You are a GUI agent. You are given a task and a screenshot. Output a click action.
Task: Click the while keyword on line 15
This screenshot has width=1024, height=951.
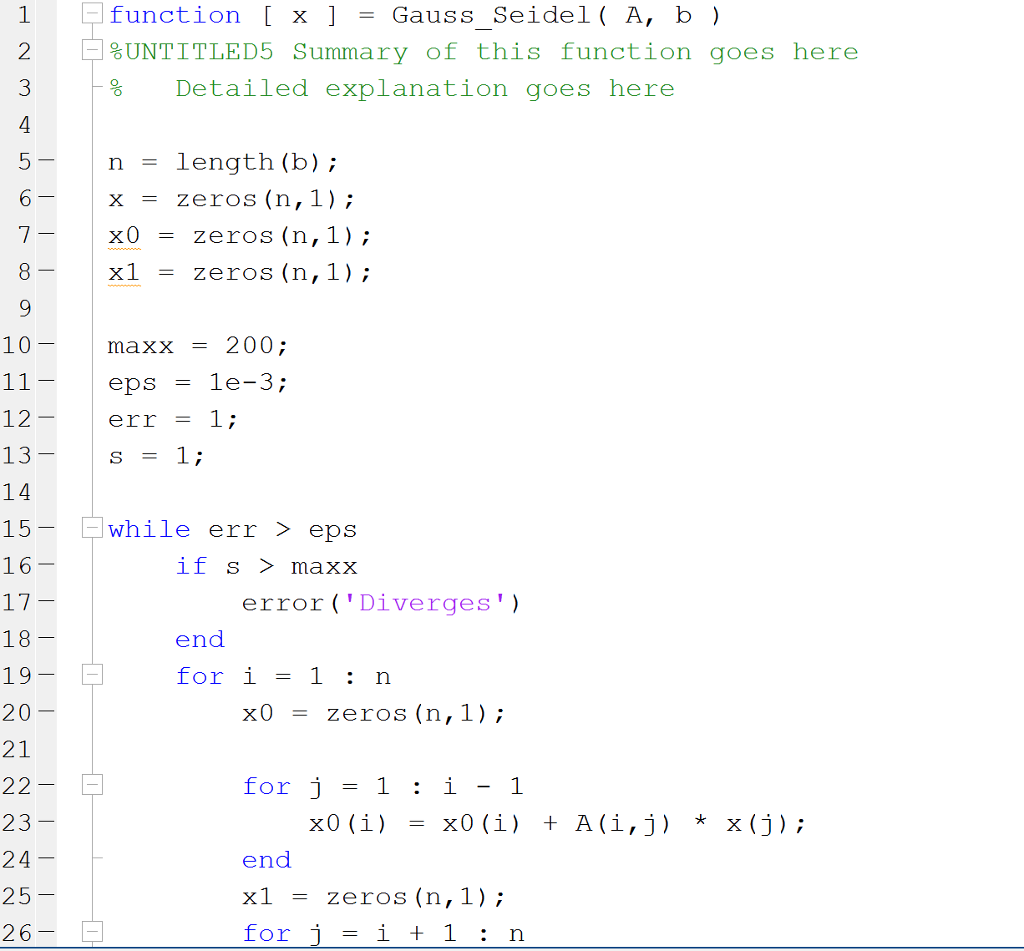(148, 528)
